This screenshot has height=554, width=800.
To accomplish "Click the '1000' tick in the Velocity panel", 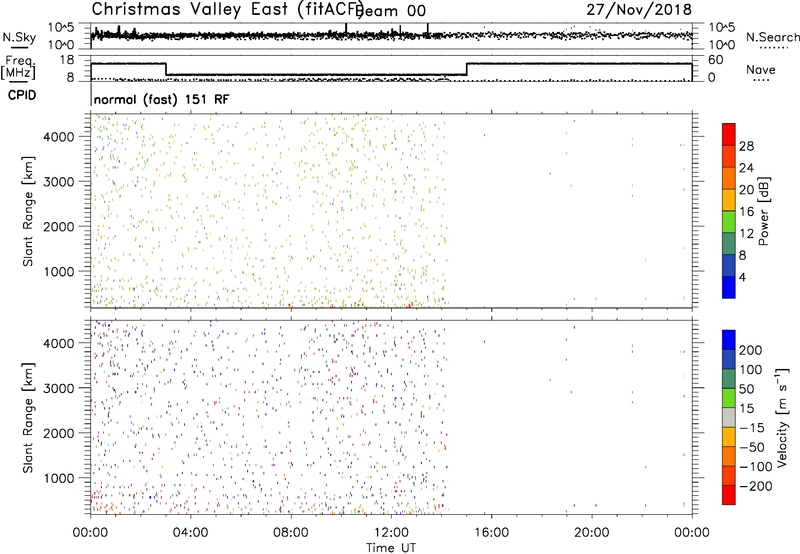I will pyautogui.click(x=58, y=478).
